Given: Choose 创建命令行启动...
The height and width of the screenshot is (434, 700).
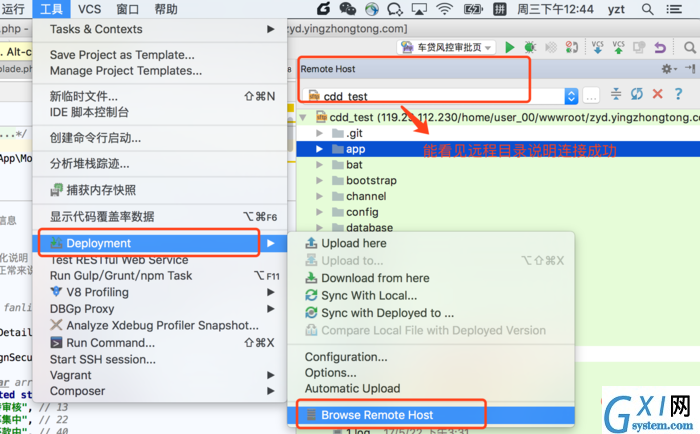Looking at the screenshot, I should [x=160, y=138].
